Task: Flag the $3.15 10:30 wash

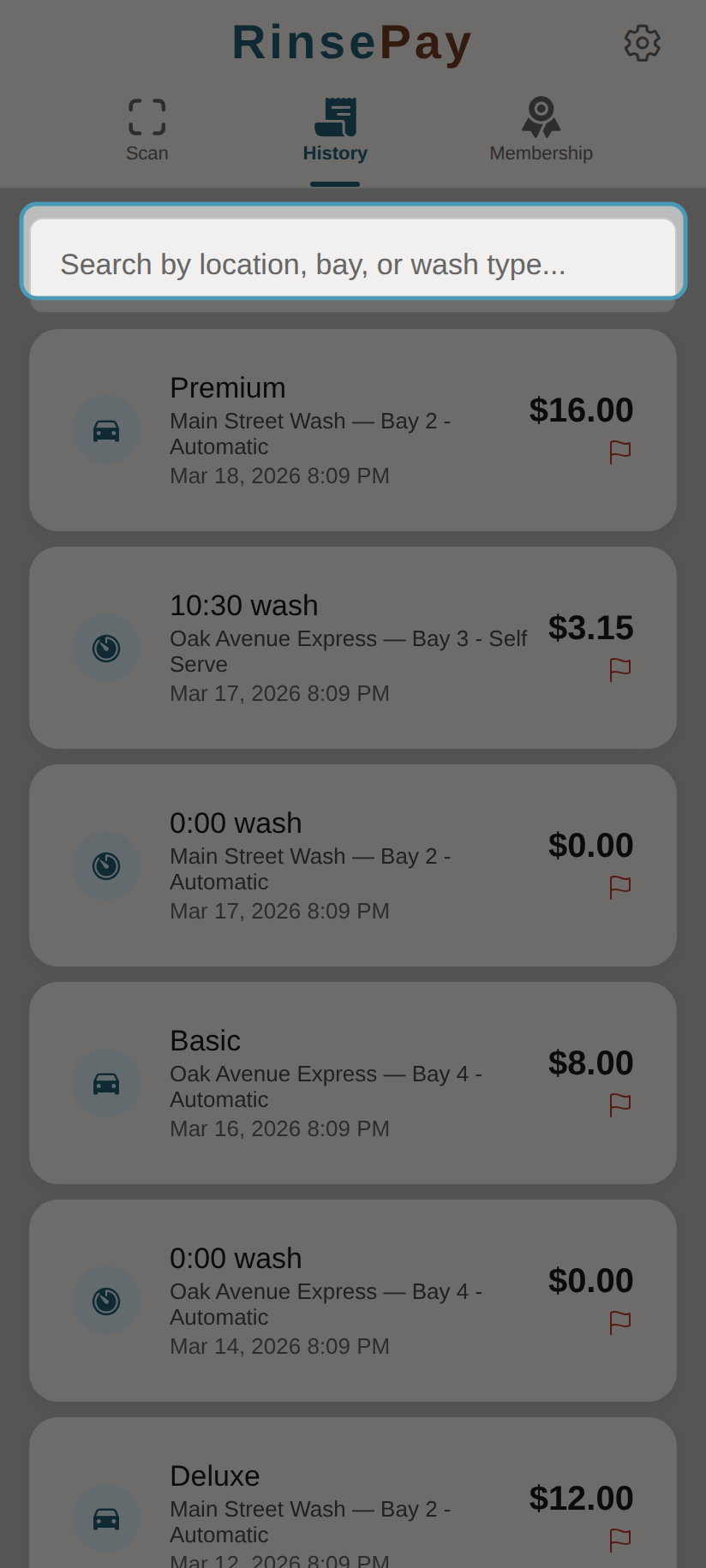Action: [x=619, y=669]
